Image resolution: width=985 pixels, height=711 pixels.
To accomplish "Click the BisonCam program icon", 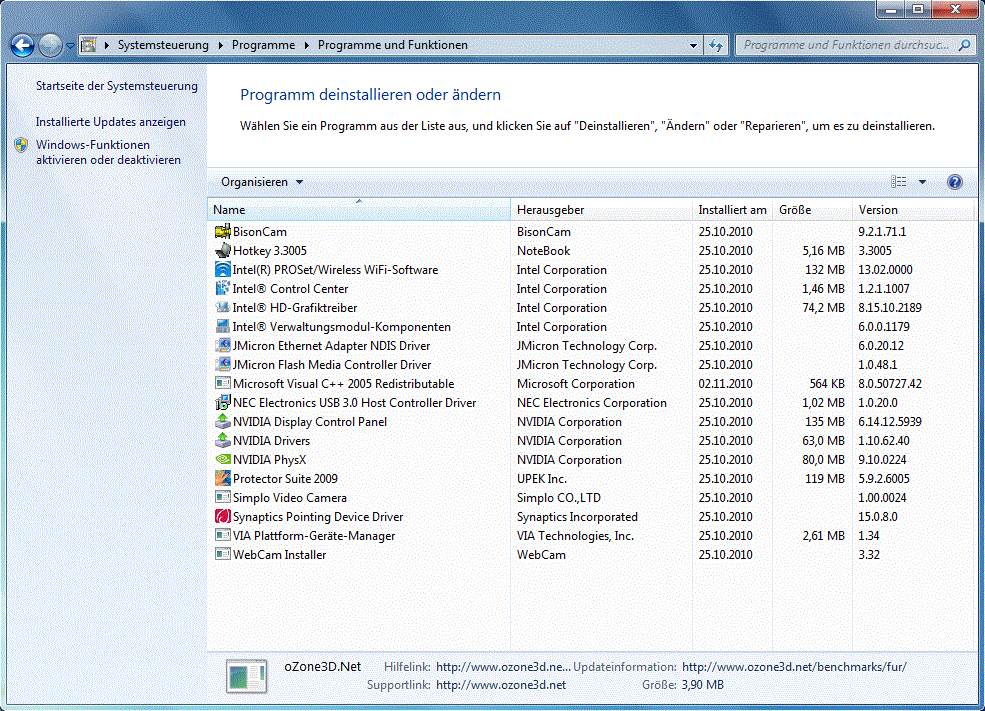I will coord(222,232).
